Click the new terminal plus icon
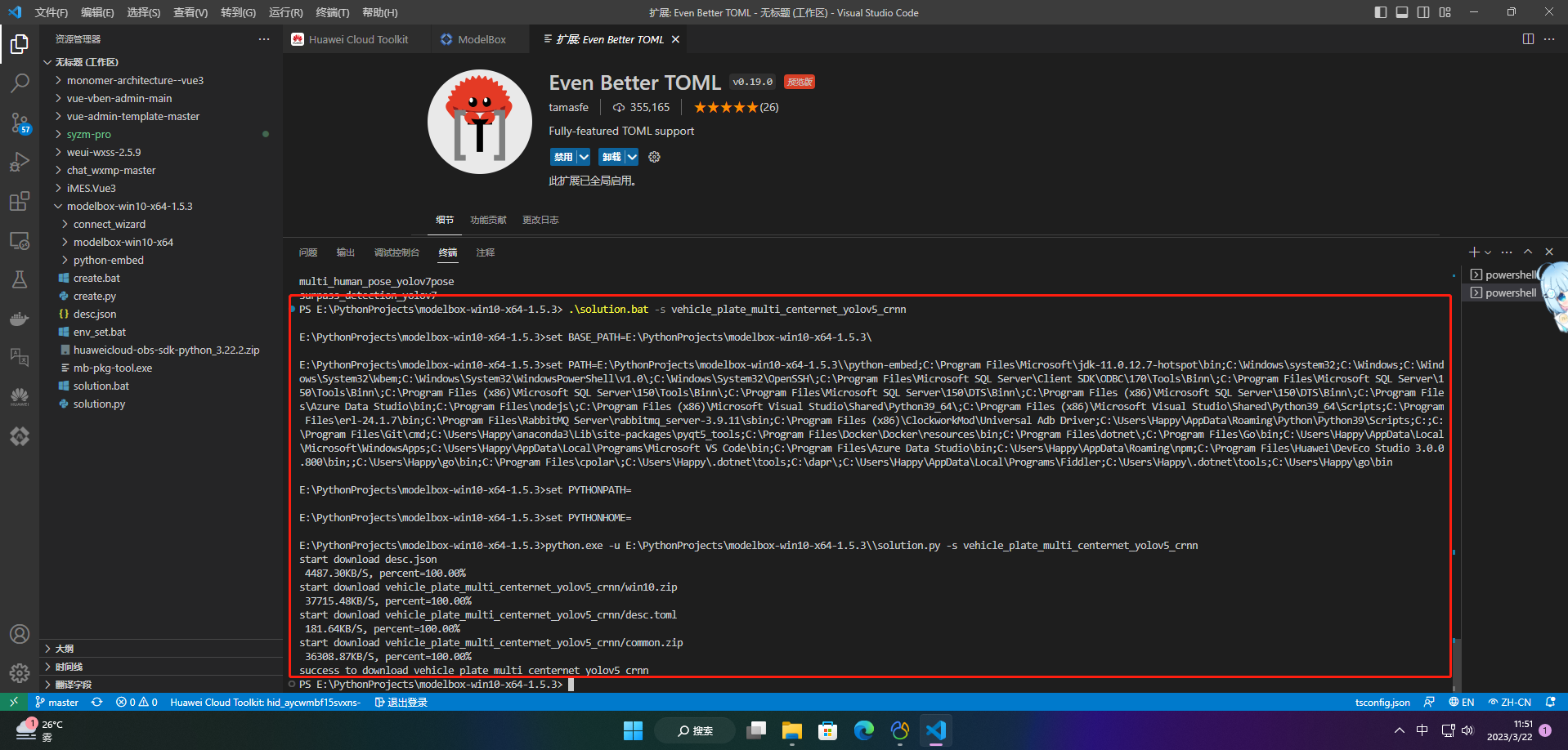Image resolution: width=1568 pixels, height=750 pixels. [1474, 252]
